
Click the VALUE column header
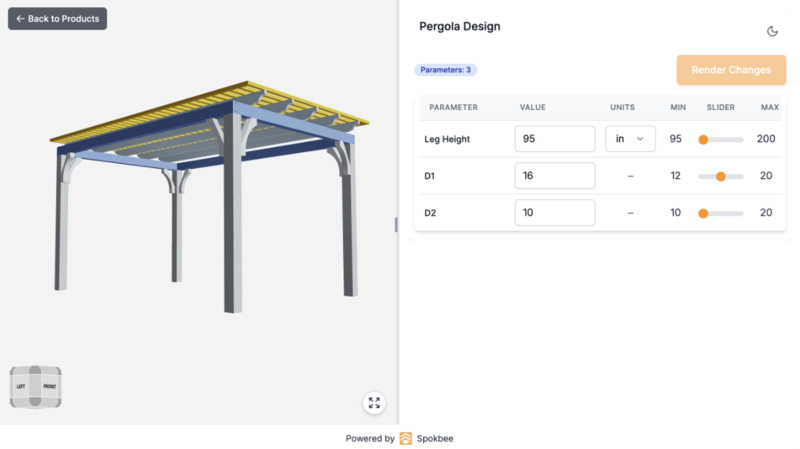[x=532, y=107]
